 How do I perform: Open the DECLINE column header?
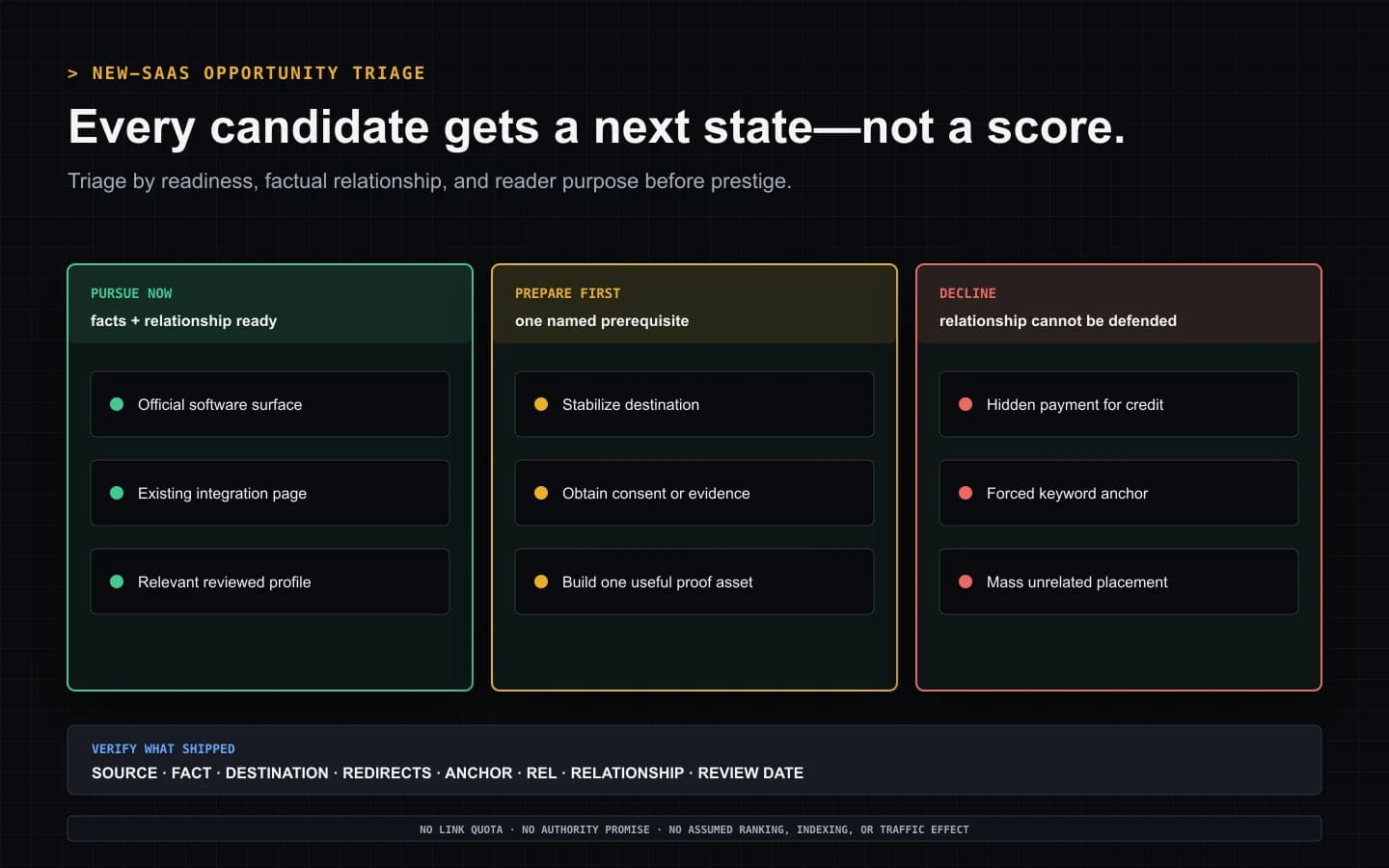click(x=1119, y=305)
